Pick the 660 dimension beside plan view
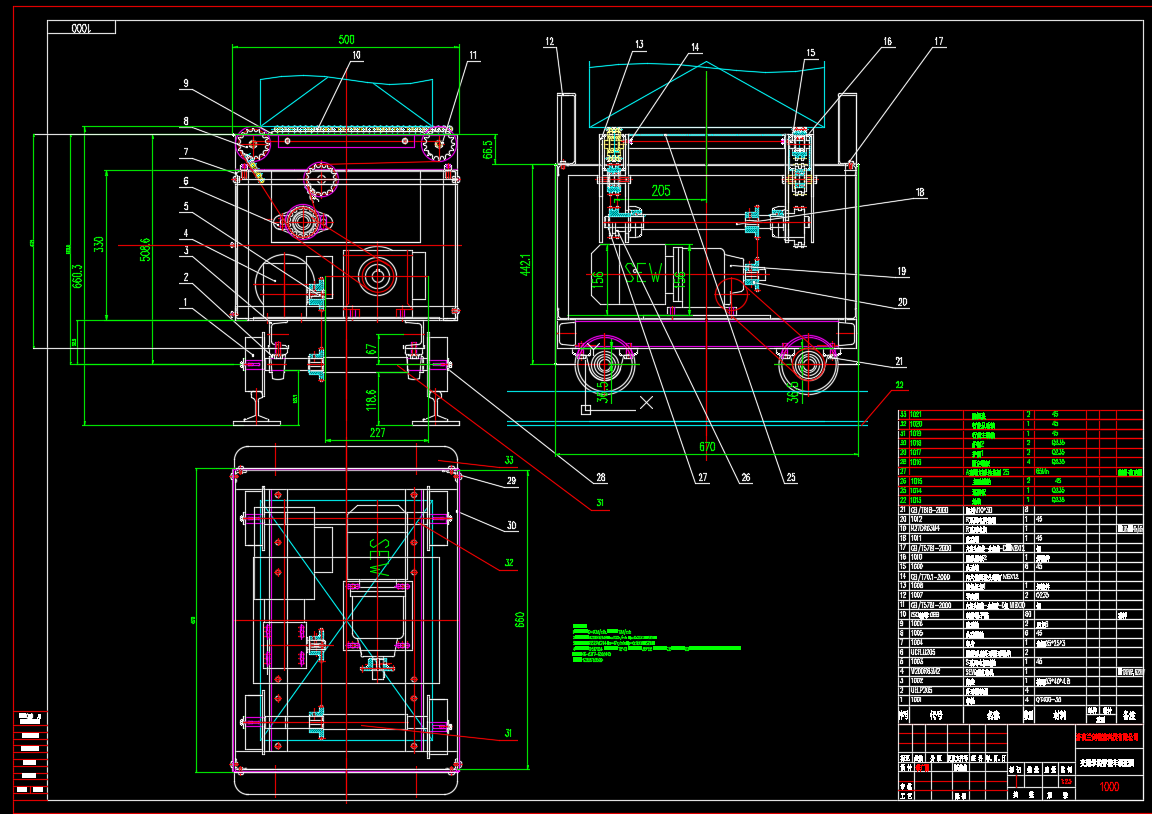Viewport: 1152px width, 814px height. tap(519, 620)
